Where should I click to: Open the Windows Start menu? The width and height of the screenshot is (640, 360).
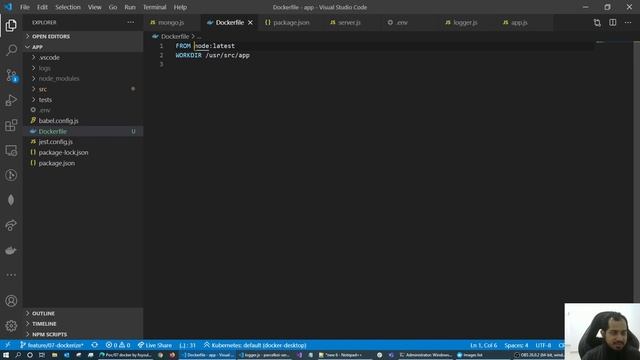pyautogui.click(x=6, y=355)
